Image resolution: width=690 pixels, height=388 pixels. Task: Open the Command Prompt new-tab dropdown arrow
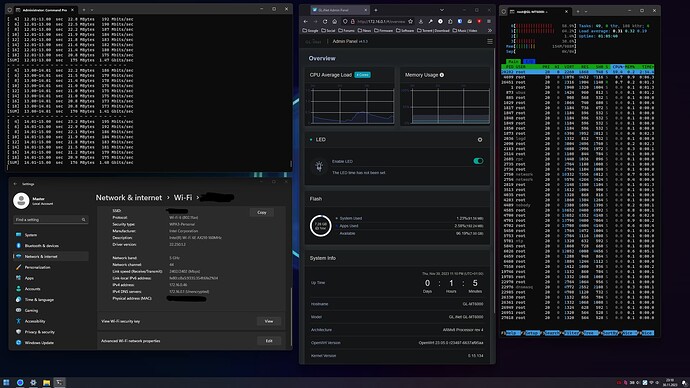[92, 10]
